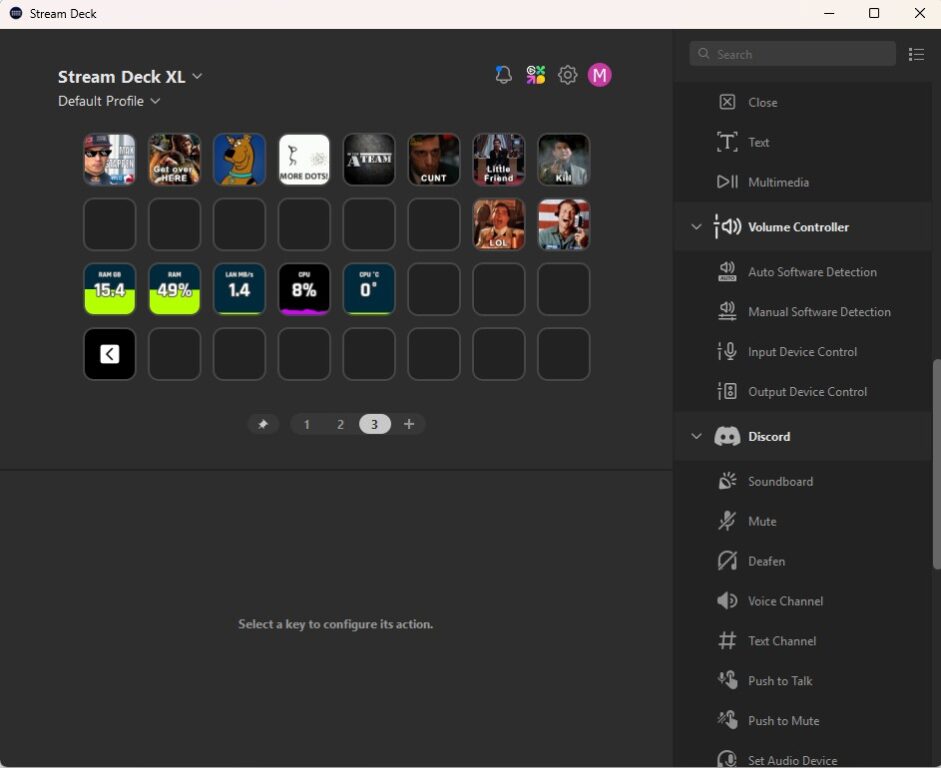This screenshot has height=768, width=941.
Task: Click the actions list vertical scrollbar
Action: coord(936,464)
